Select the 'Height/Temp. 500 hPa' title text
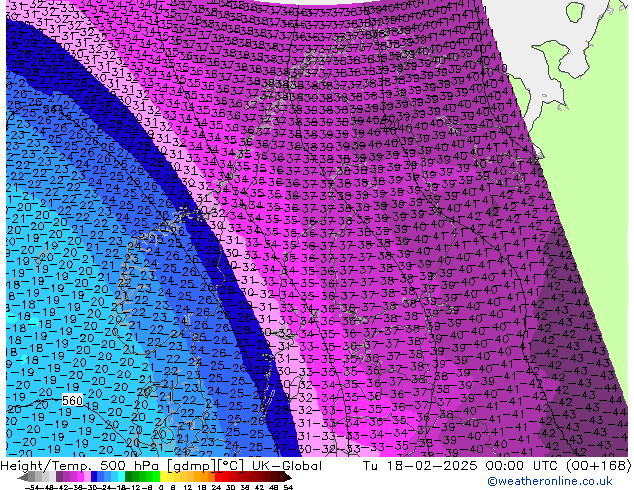The image size is (634, 490). tap(81, 466)
